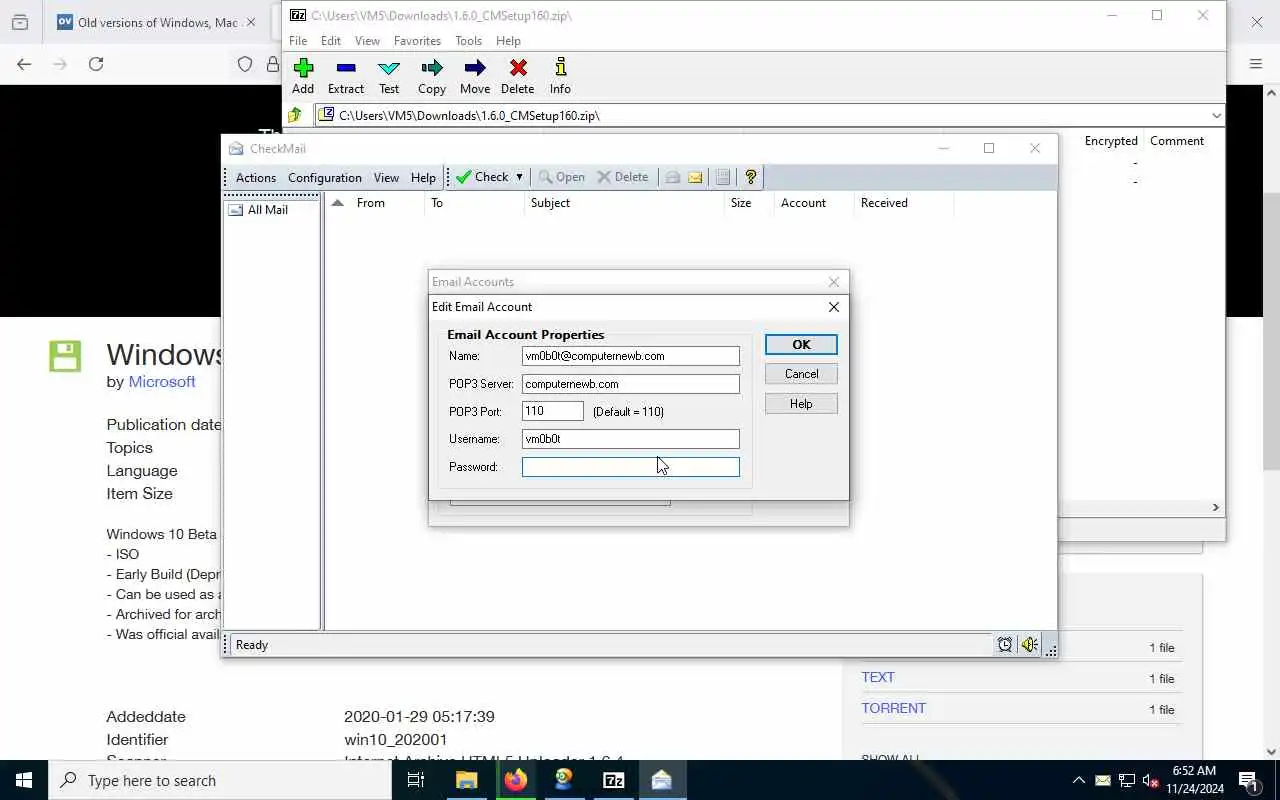
Task: Click the Username field
Action: [x=631, y=439]
